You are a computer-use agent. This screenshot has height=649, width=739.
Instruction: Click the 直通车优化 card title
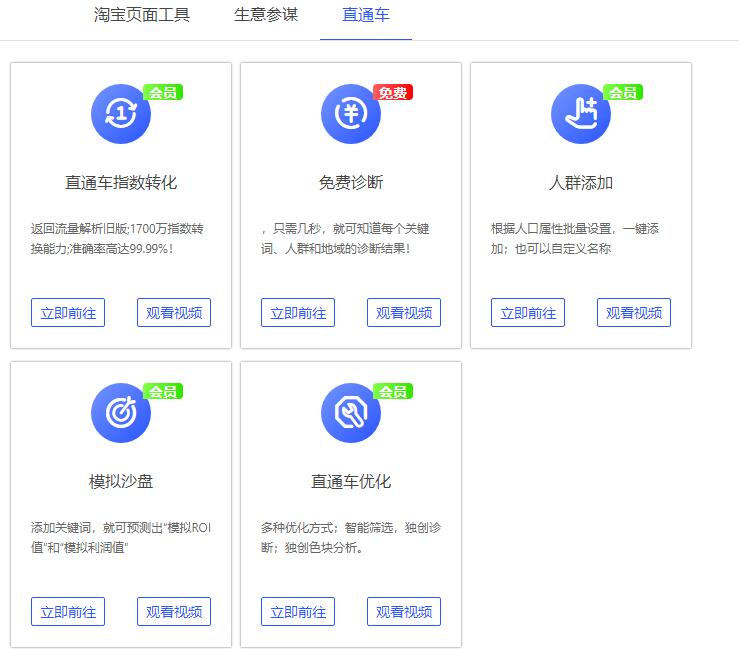pyautogui.click(x=350, y=482)
